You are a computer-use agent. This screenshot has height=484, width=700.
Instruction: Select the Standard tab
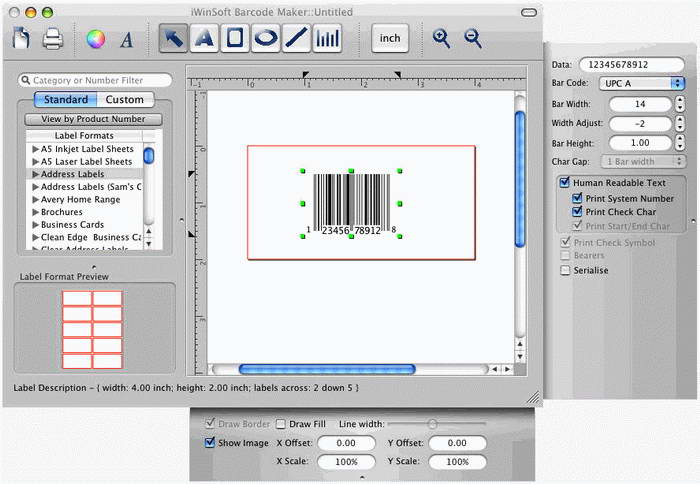(65, 100)
